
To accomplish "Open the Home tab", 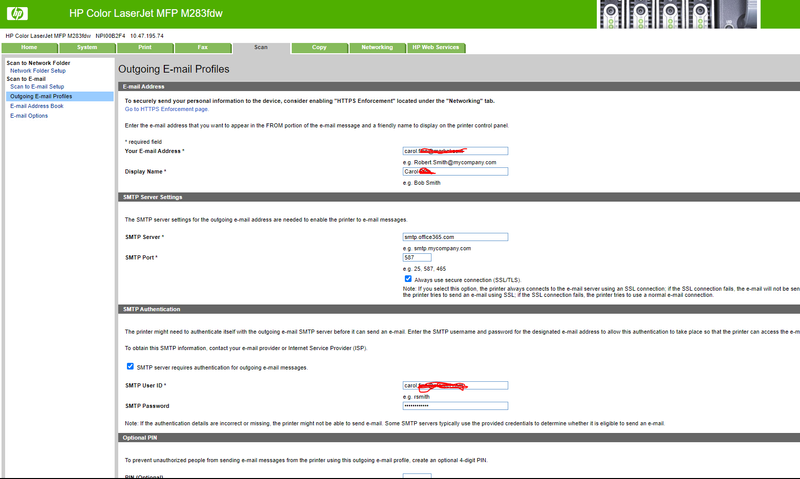I will (x=29, y=48).
